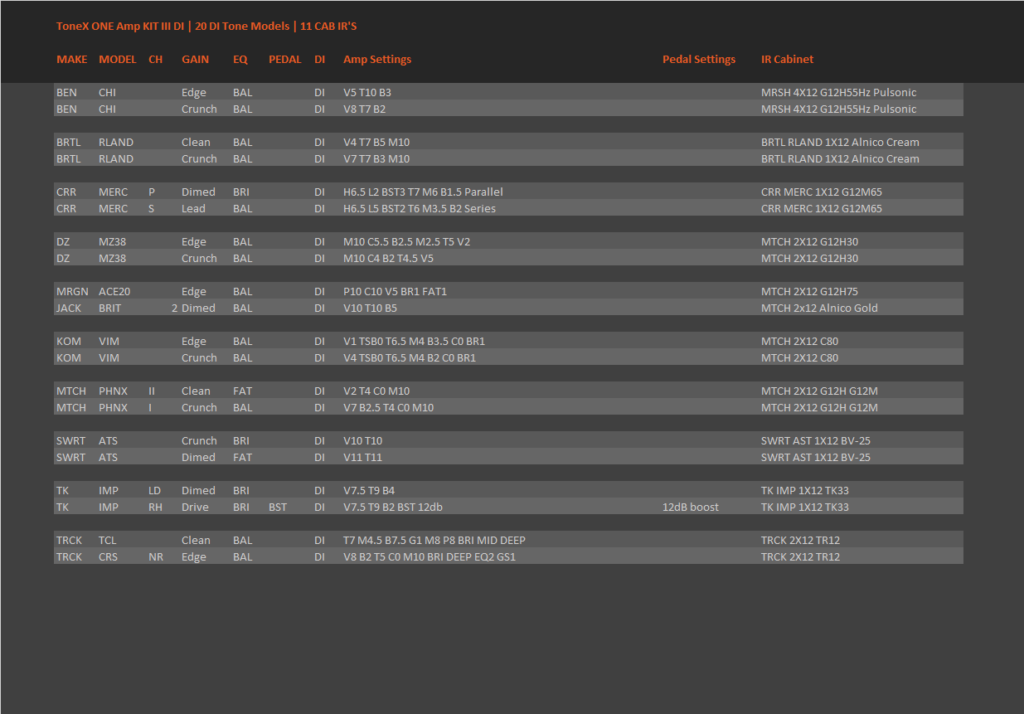Viewport: 1024px width, 714px height.
Task: Select cell 'V7.5 T9 B4'
Action: pyautogui.click(x=369, y=491)
